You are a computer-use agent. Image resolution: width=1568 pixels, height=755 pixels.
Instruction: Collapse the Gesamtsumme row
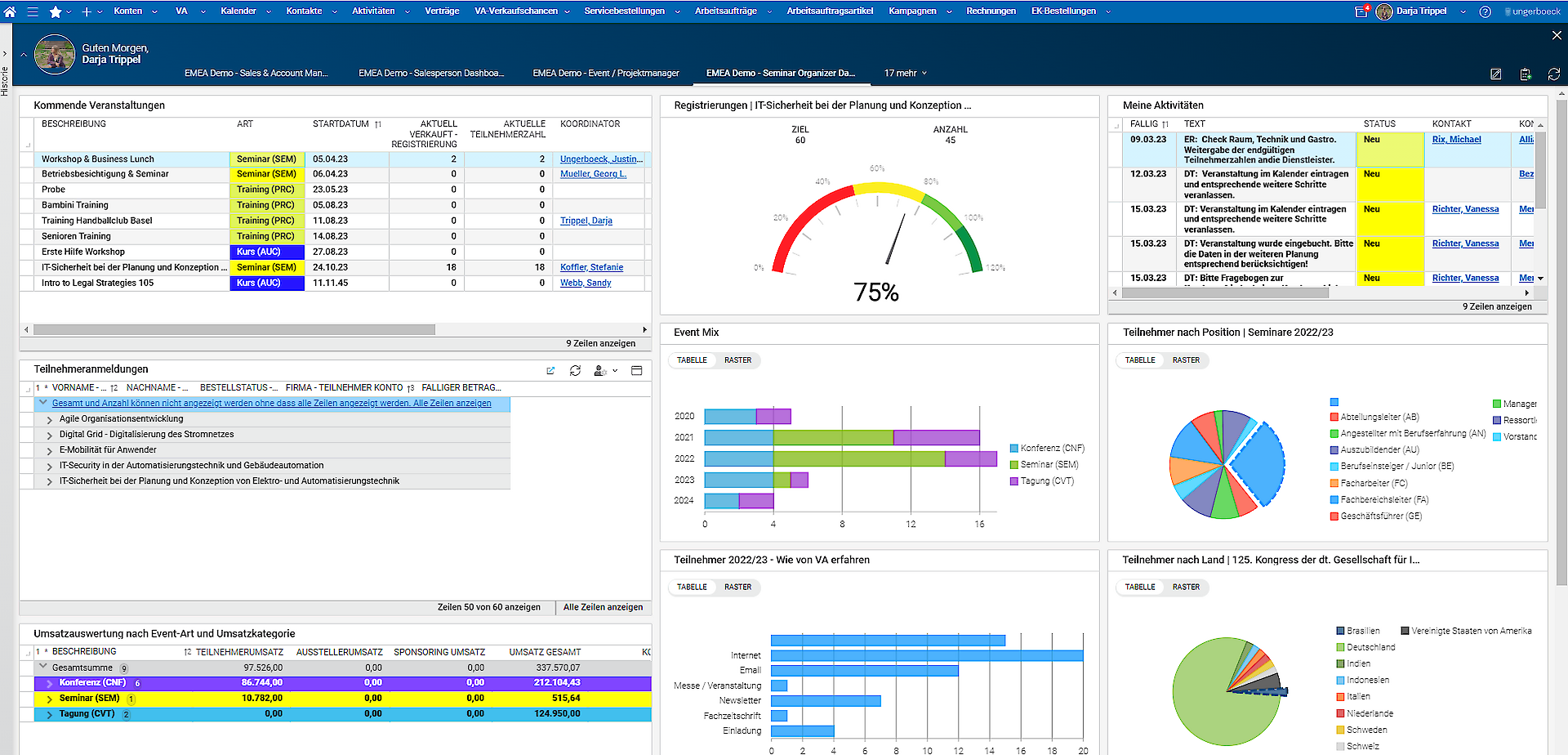(x=42, y=667)
